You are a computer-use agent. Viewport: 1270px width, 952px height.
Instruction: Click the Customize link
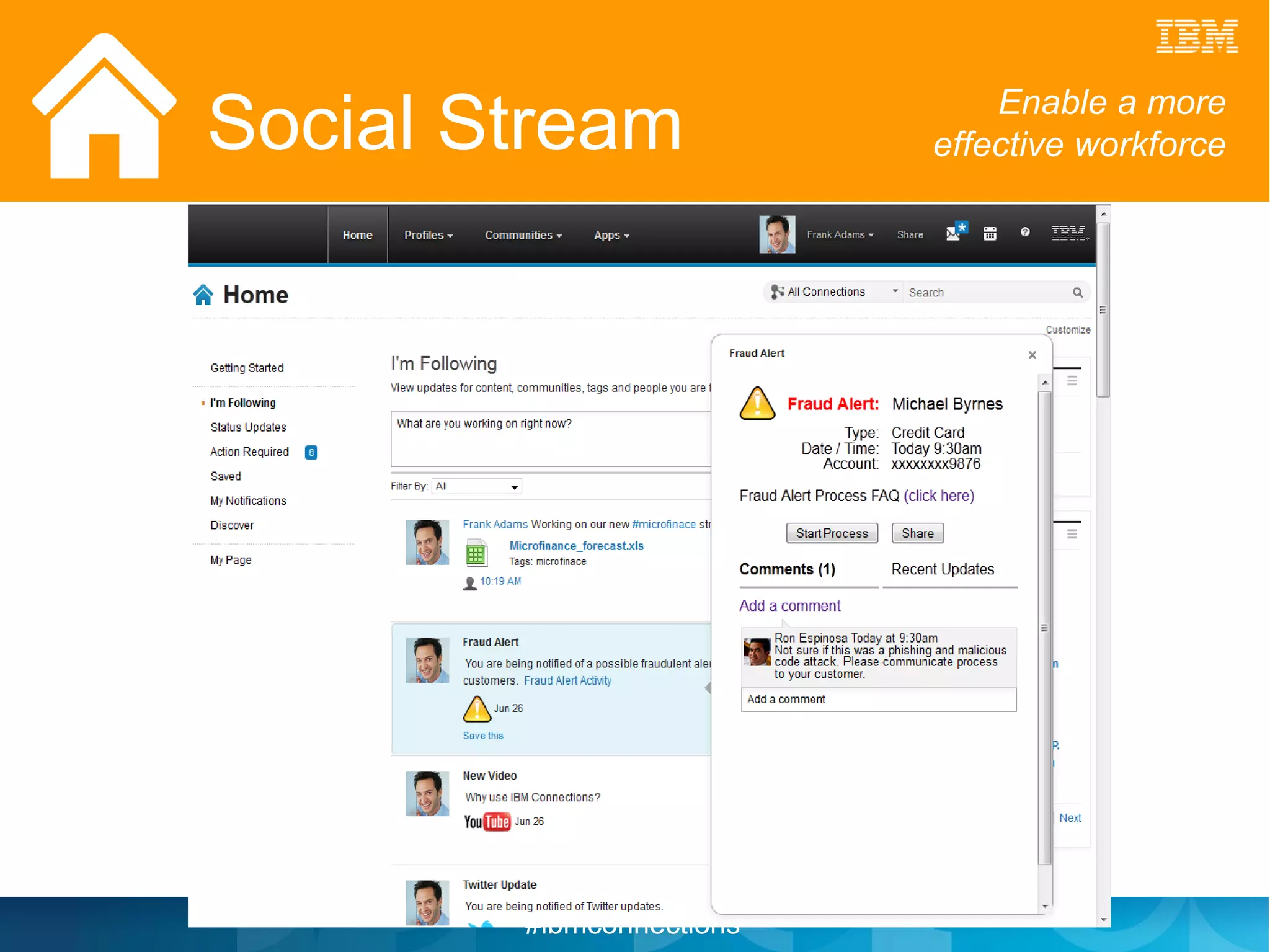click(x=1068, y=330)
